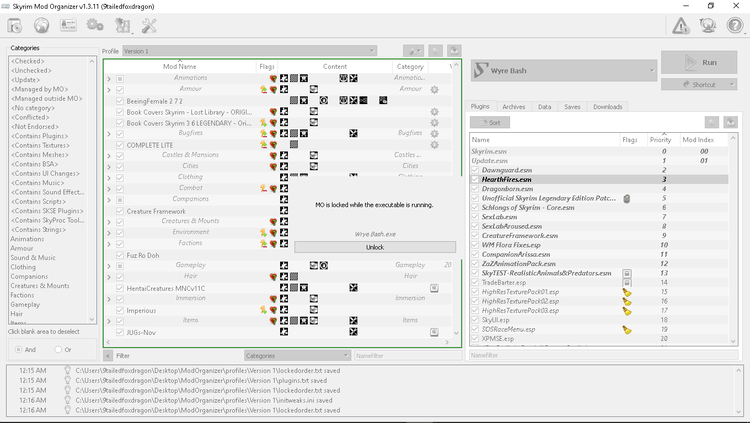Click the Sort plugins button
750x423 pixels.
(490, 122)
